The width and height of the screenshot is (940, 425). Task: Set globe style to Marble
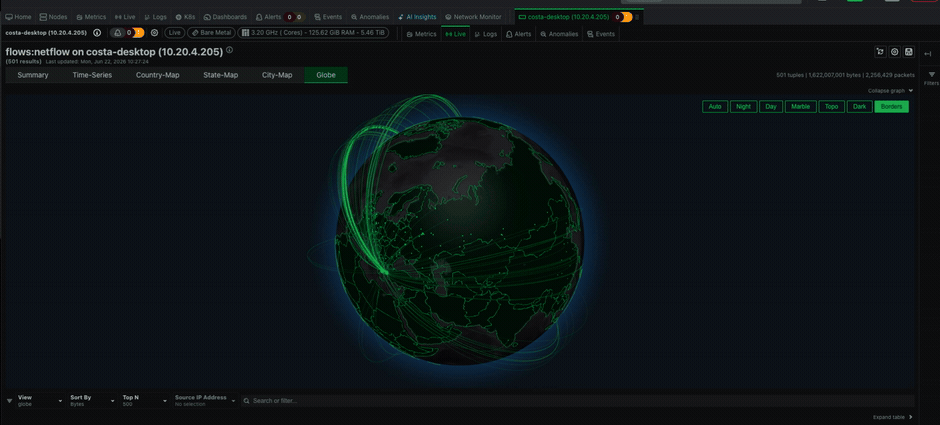click(x=800, y=107)
